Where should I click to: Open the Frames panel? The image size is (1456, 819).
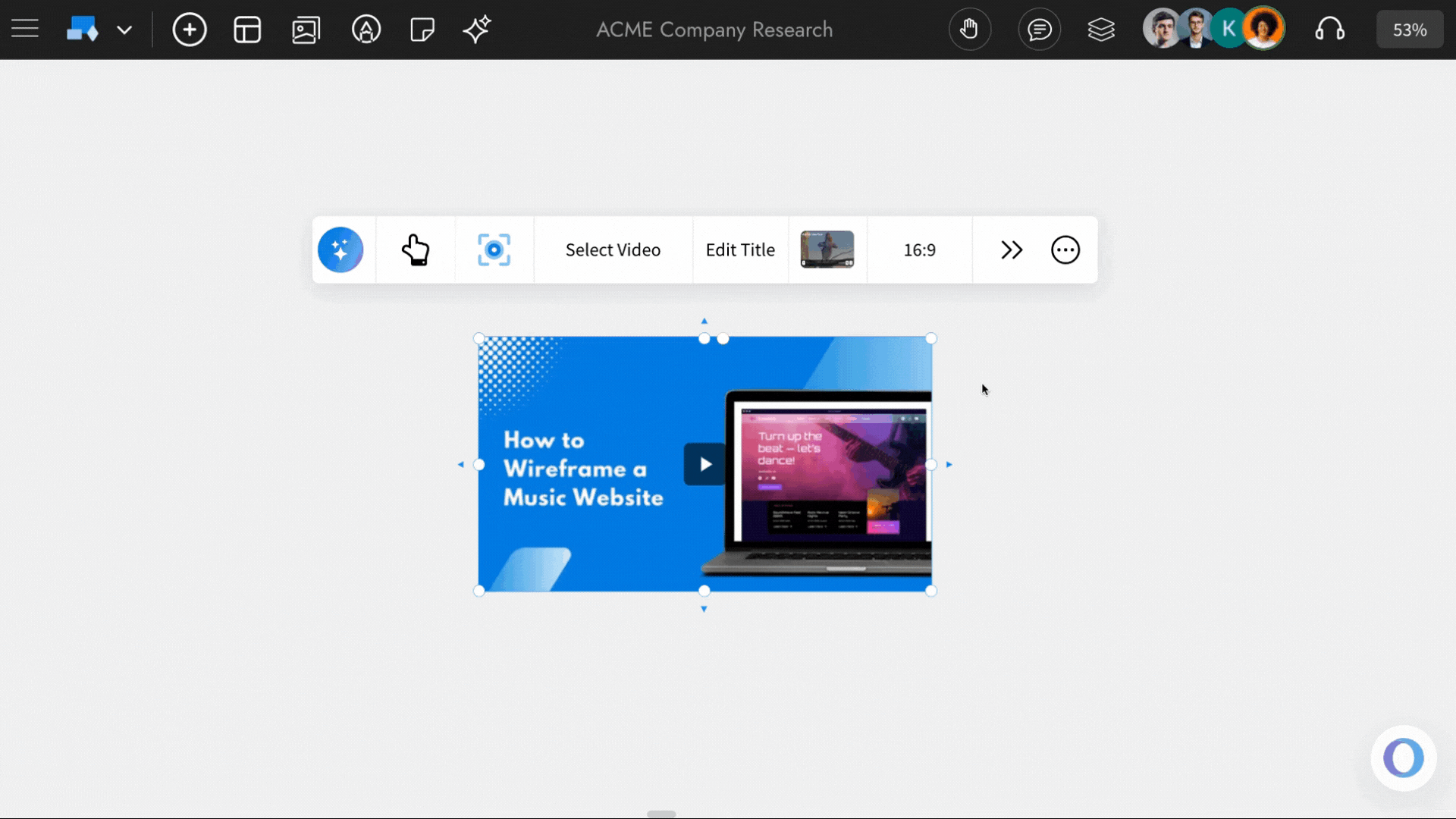coord(1101,29)
